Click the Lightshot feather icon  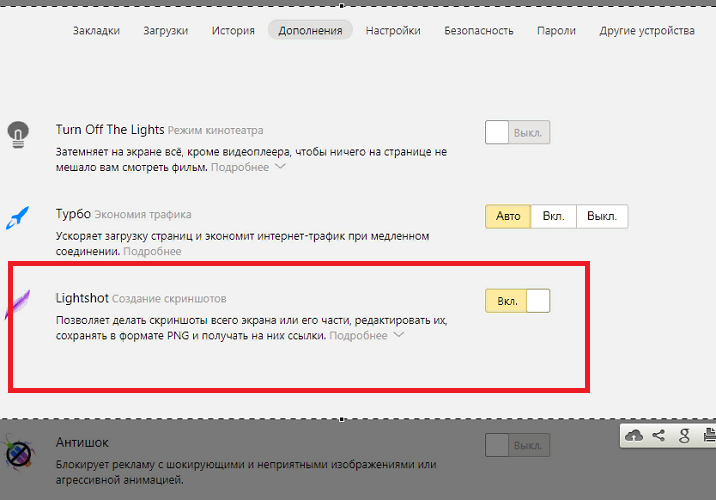click(17, 303)
